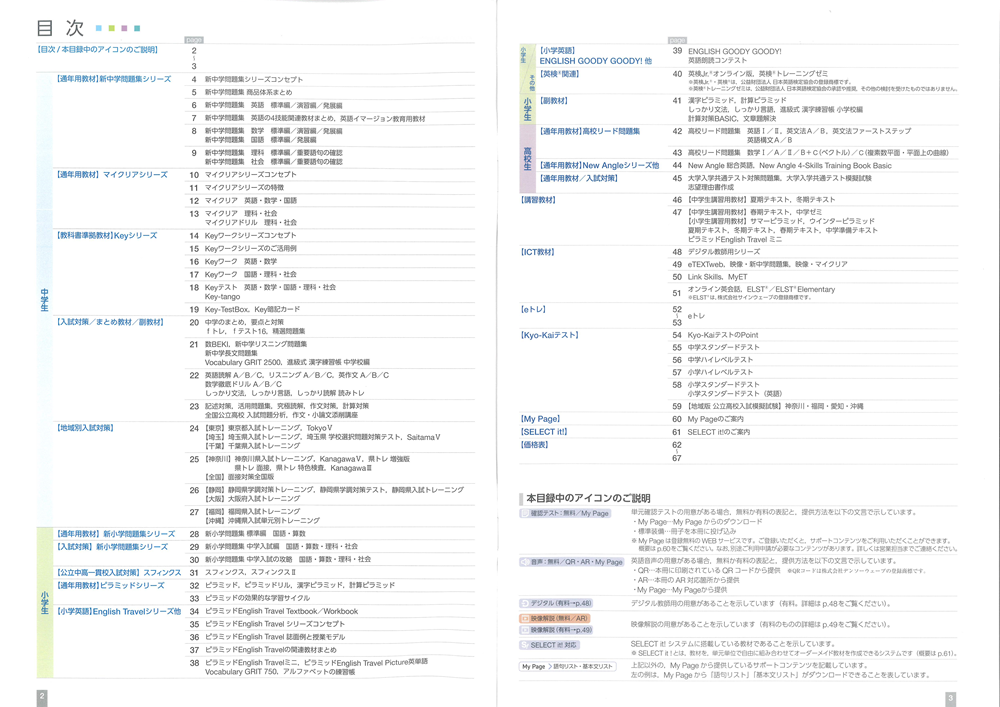This screenshot has width=1000, height=707.
Task: Click Key-TestBox, Key暗記カード row
Action: point(252,310)
